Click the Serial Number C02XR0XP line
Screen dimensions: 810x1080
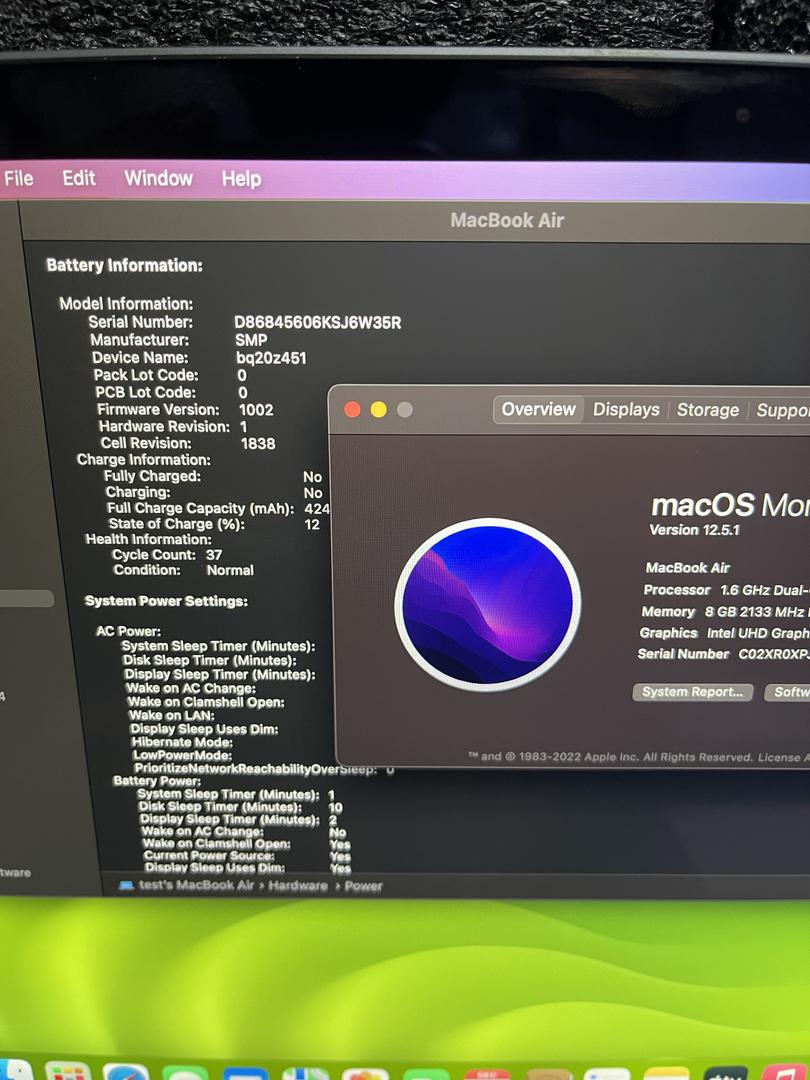coord(723,654)
